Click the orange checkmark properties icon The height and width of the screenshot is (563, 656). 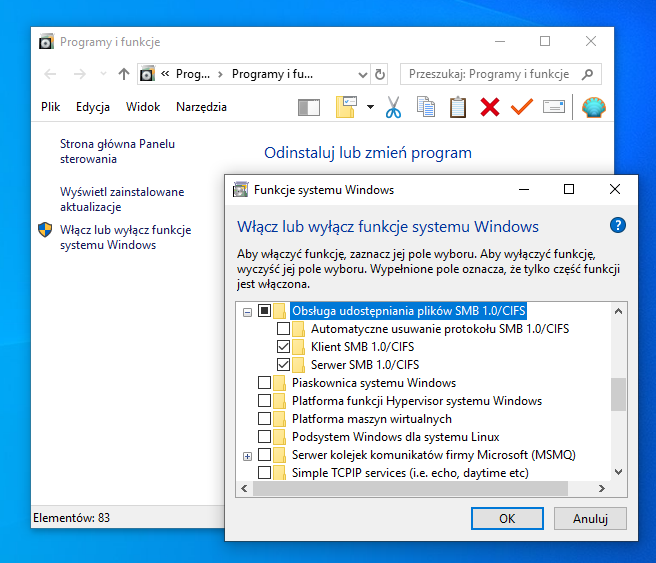click(x=522, y=107)
